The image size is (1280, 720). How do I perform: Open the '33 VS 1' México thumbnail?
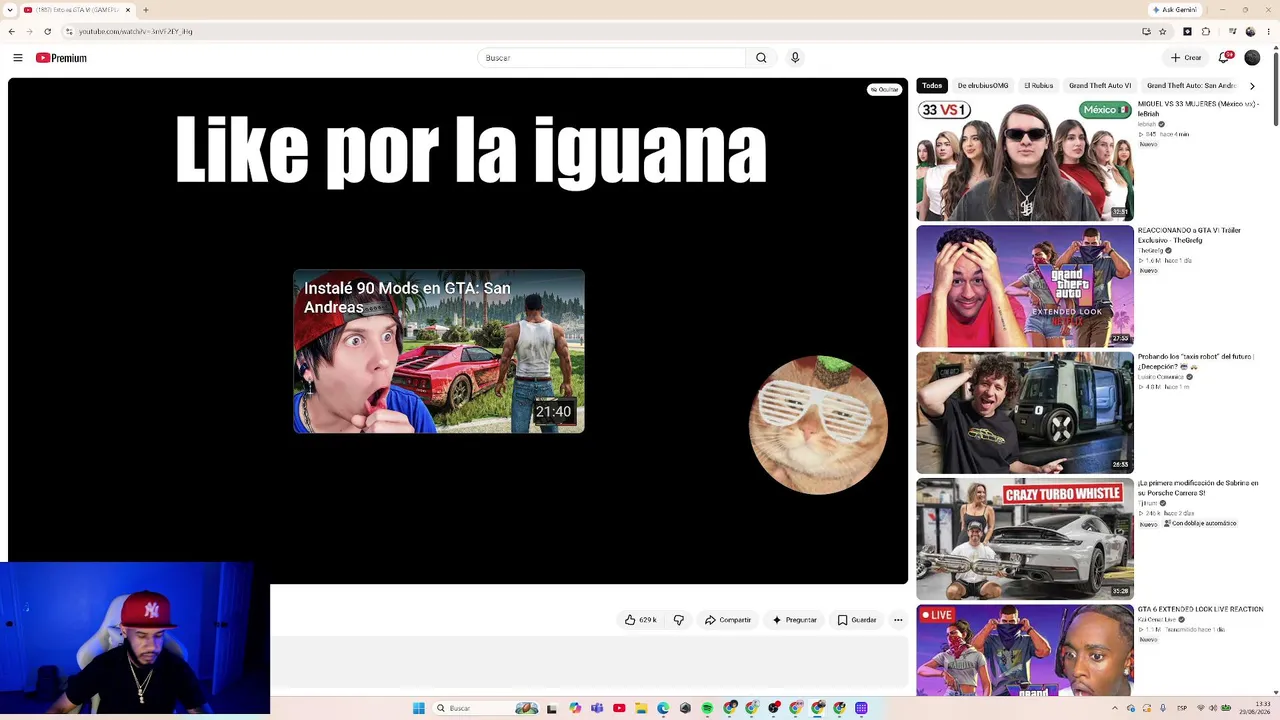pyautogui.click(x=1025, y=160)
